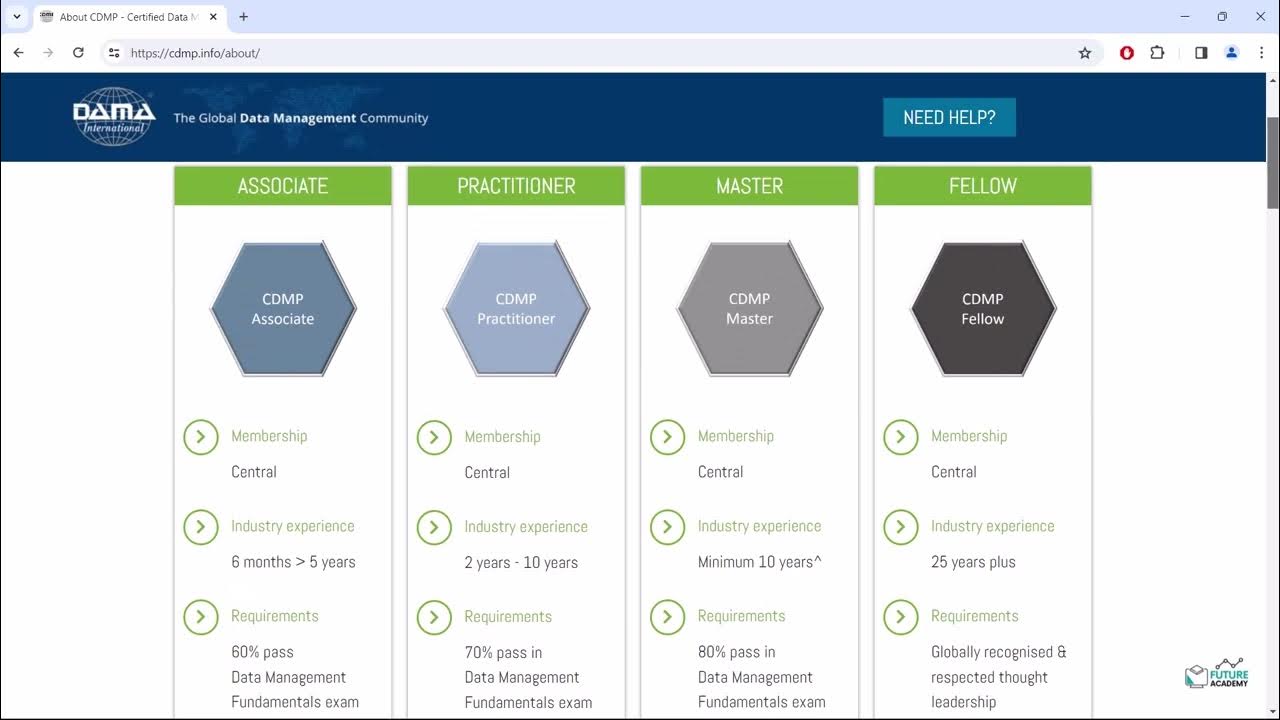This screenshot has height=720, width=1280.
Task: Restore down the browser window
Action: click(x=1222, y=17)
